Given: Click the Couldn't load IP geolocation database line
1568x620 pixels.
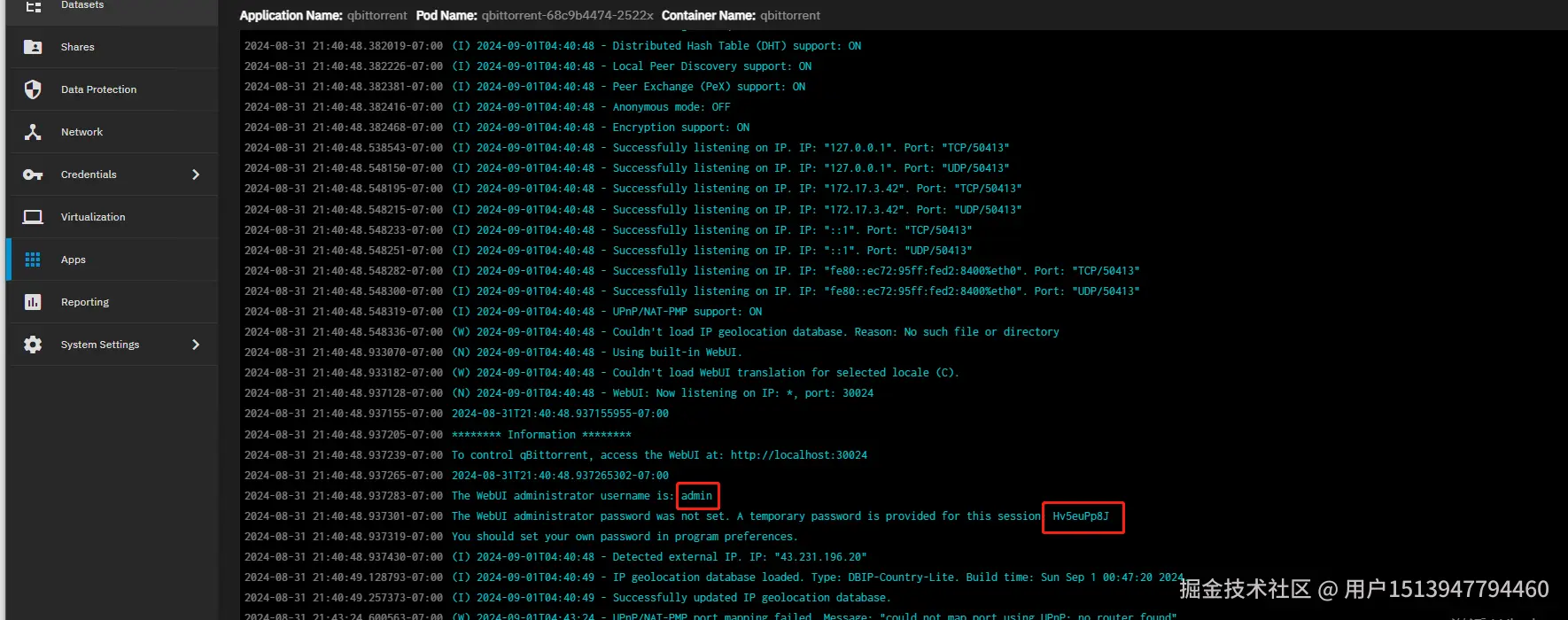Looking at the screenshot, I should (652, 332).
